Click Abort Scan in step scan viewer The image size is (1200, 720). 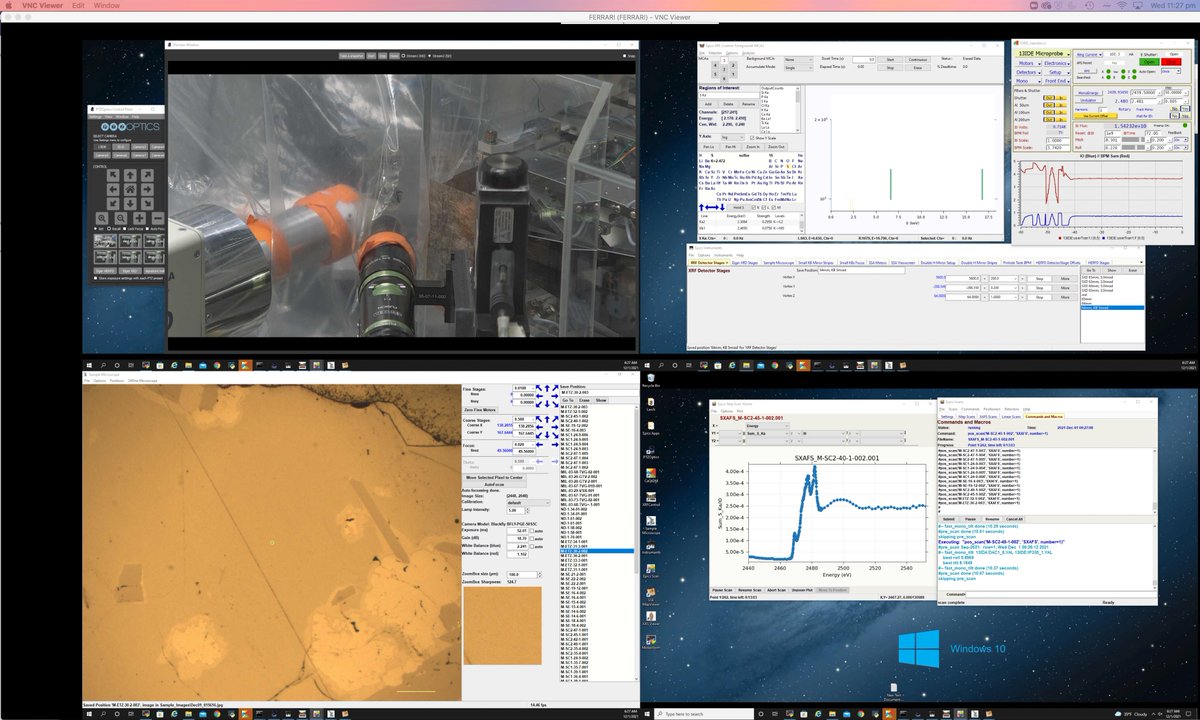(x=776, y=590)
